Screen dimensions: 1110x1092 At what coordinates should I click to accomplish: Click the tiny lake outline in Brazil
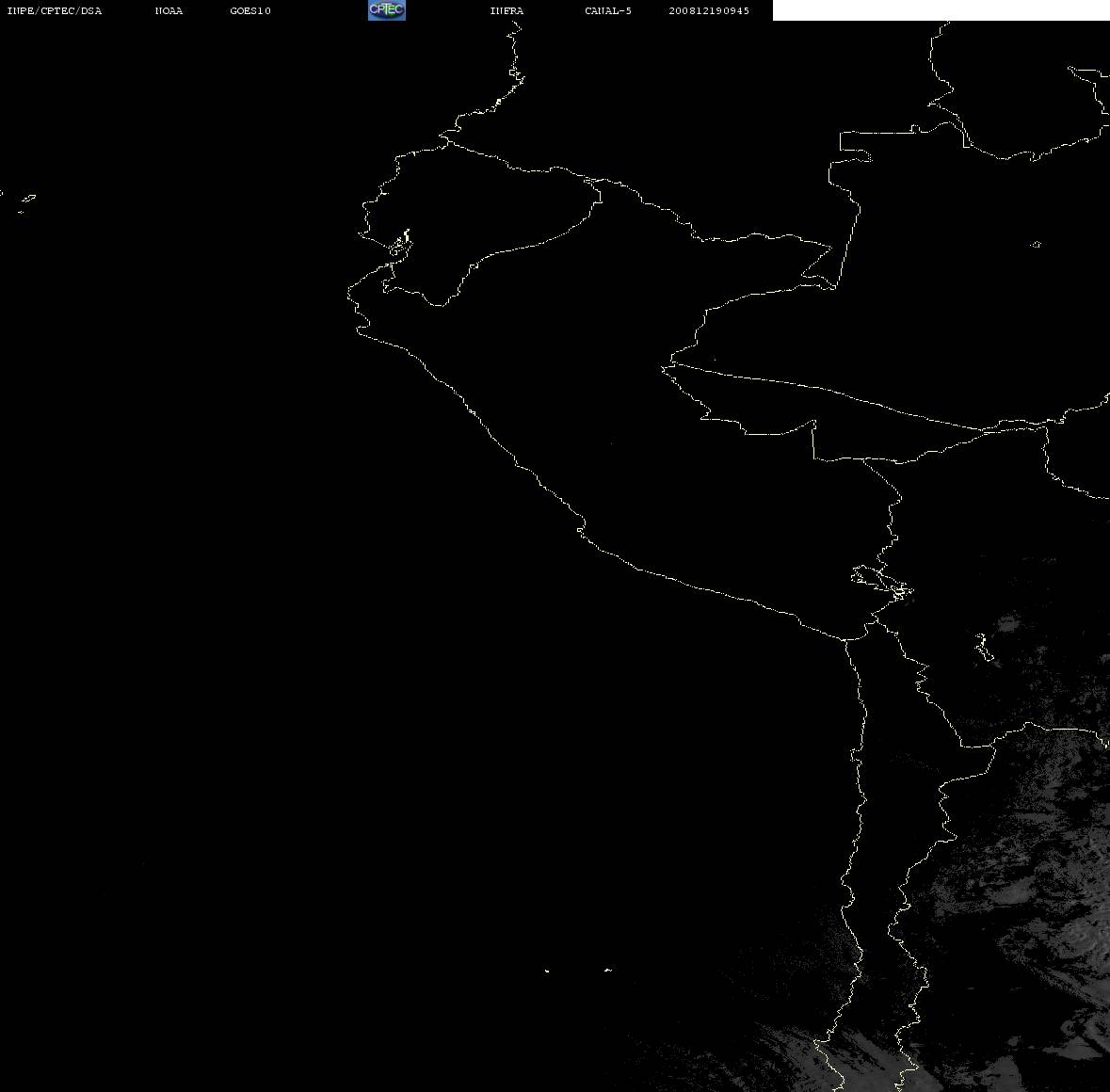(x=1036, y=244)
